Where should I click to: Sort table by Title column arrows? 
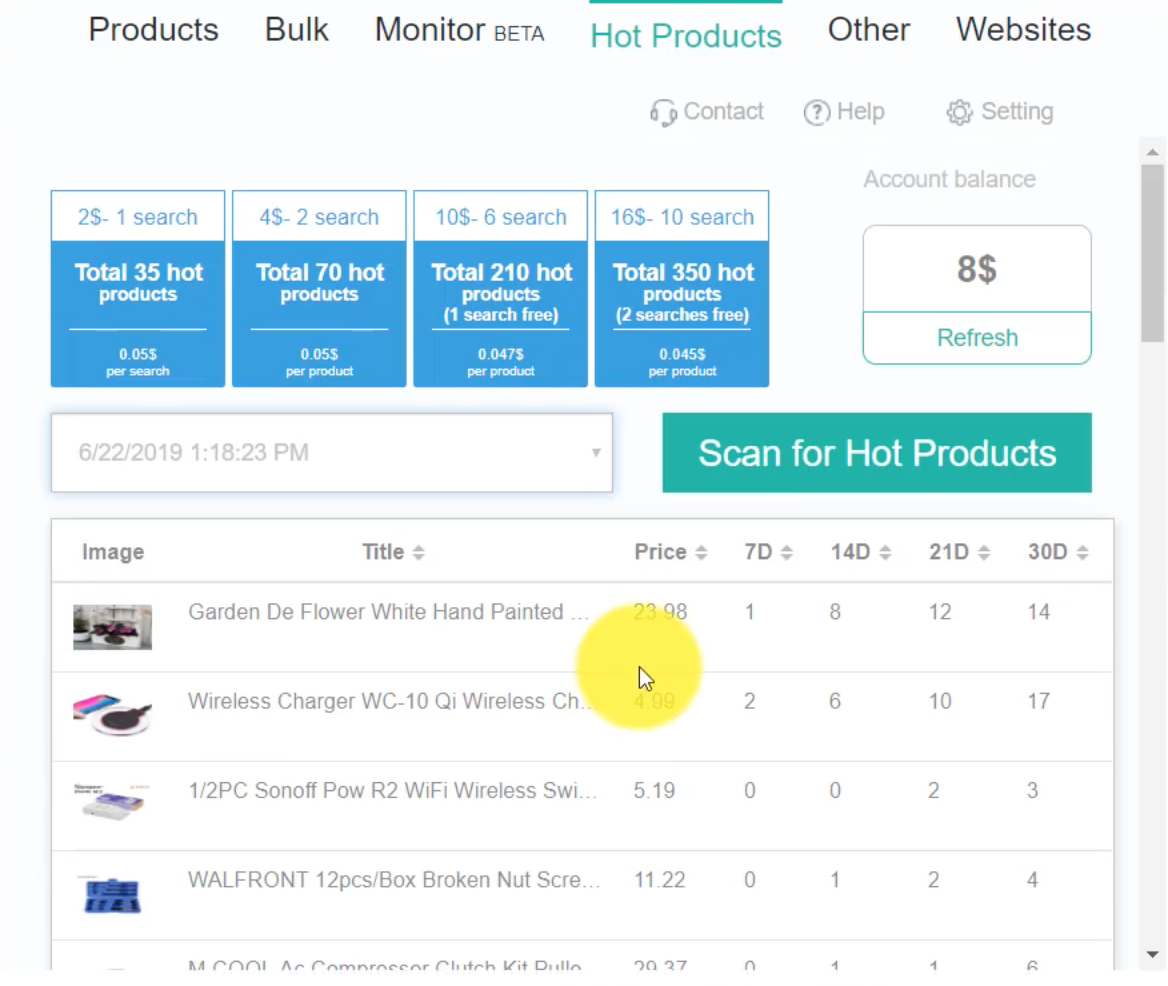click(418, 553)
